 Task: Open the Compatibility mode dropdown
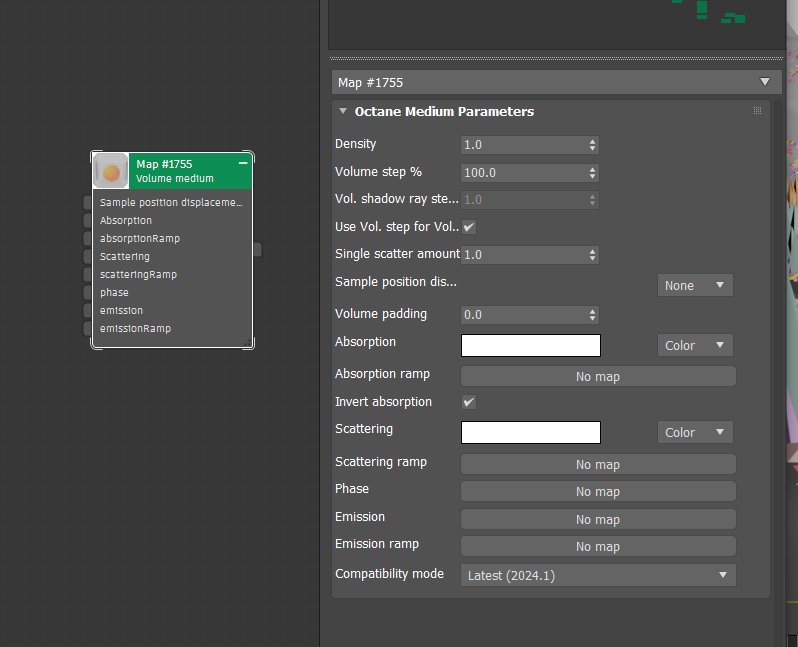pyautogui.click(x=598, y=575)
